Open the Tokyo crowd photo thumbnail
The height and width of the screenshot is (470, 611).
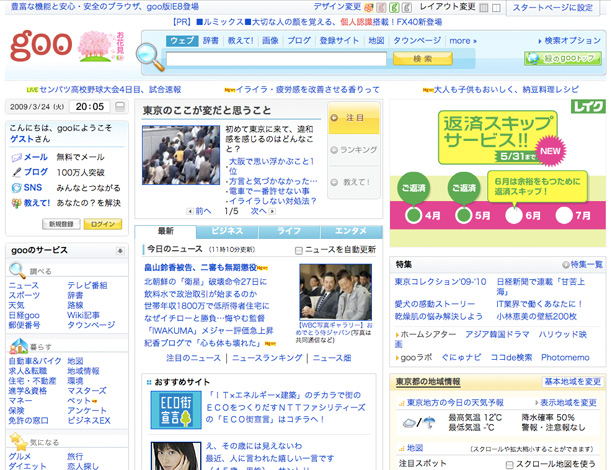pos(181,155)
